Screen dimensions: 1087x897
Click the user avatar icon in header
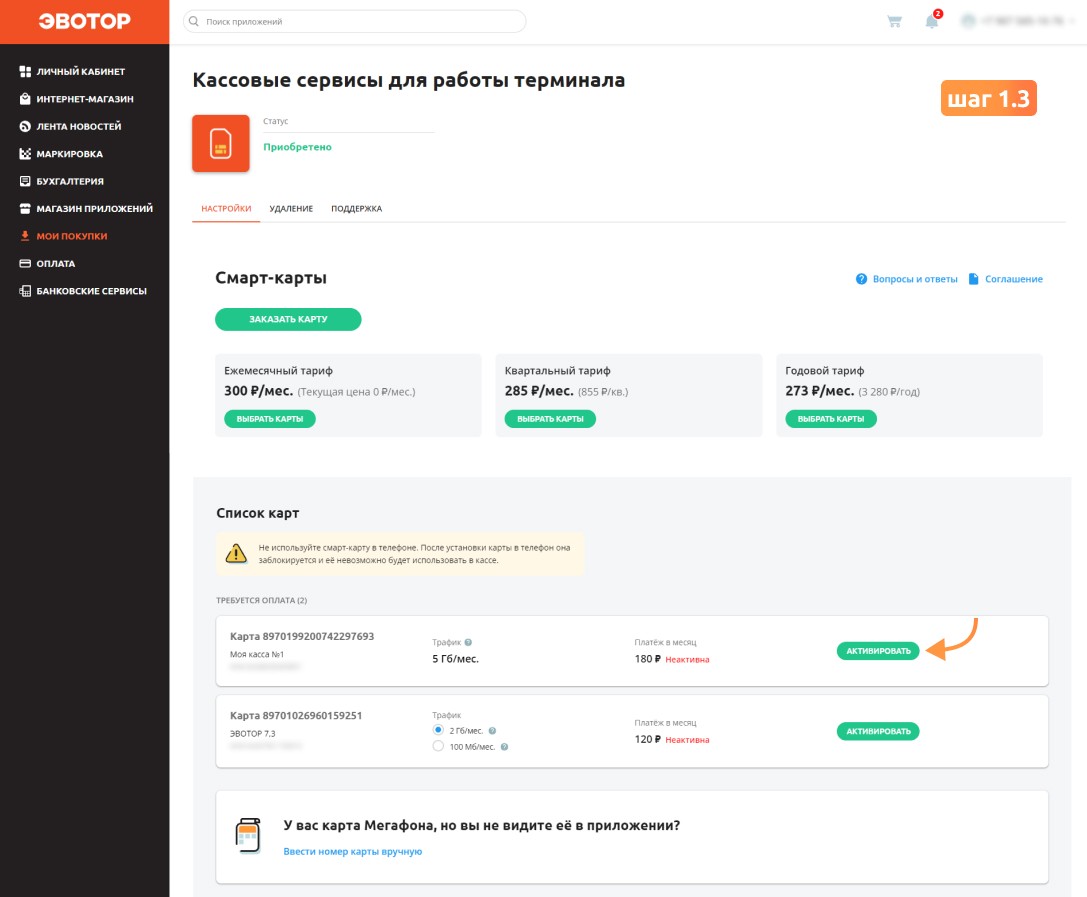click(968, 21)
